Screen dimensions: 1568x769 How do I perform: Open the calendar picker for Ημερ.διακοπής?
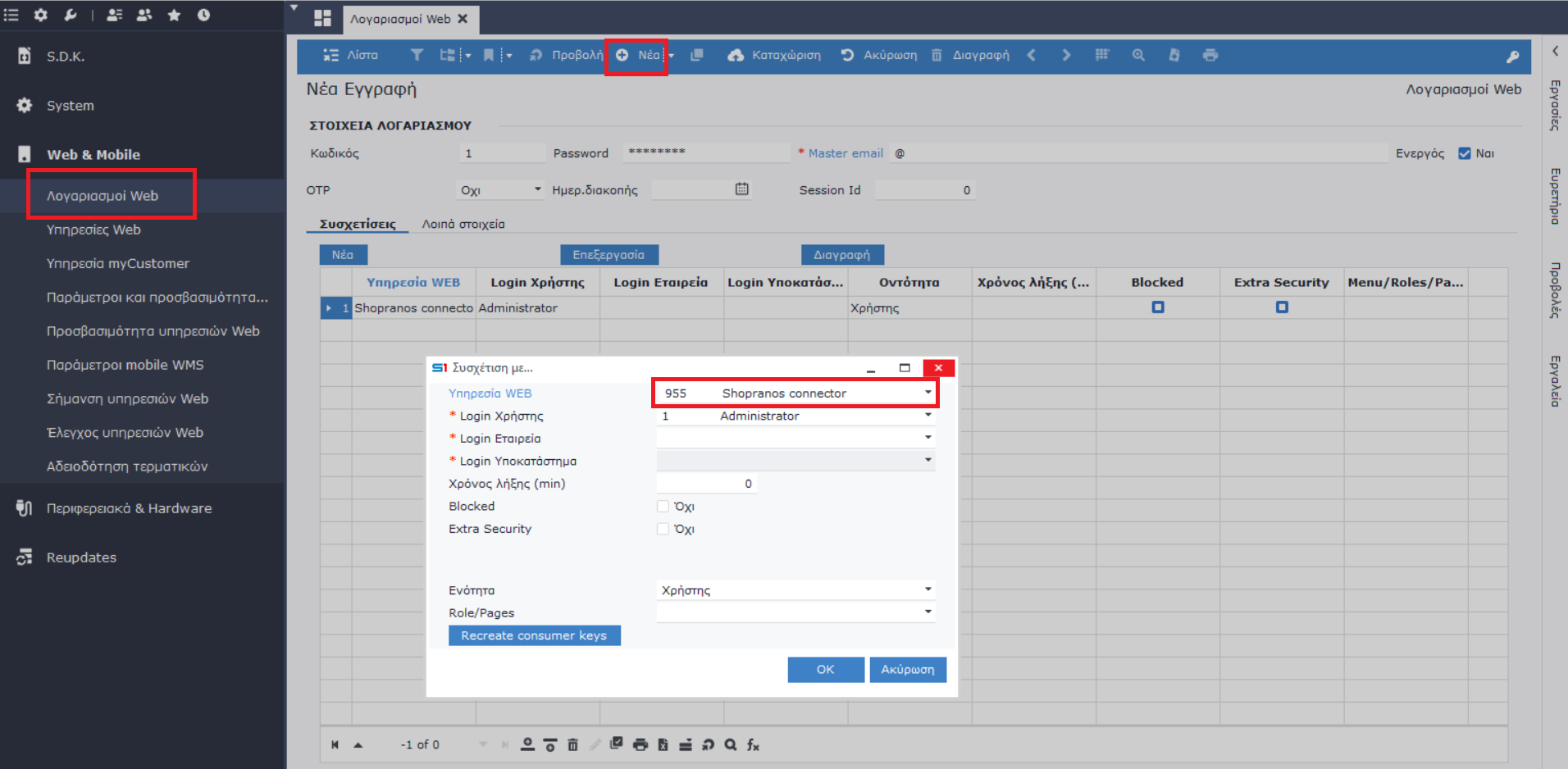741,189
